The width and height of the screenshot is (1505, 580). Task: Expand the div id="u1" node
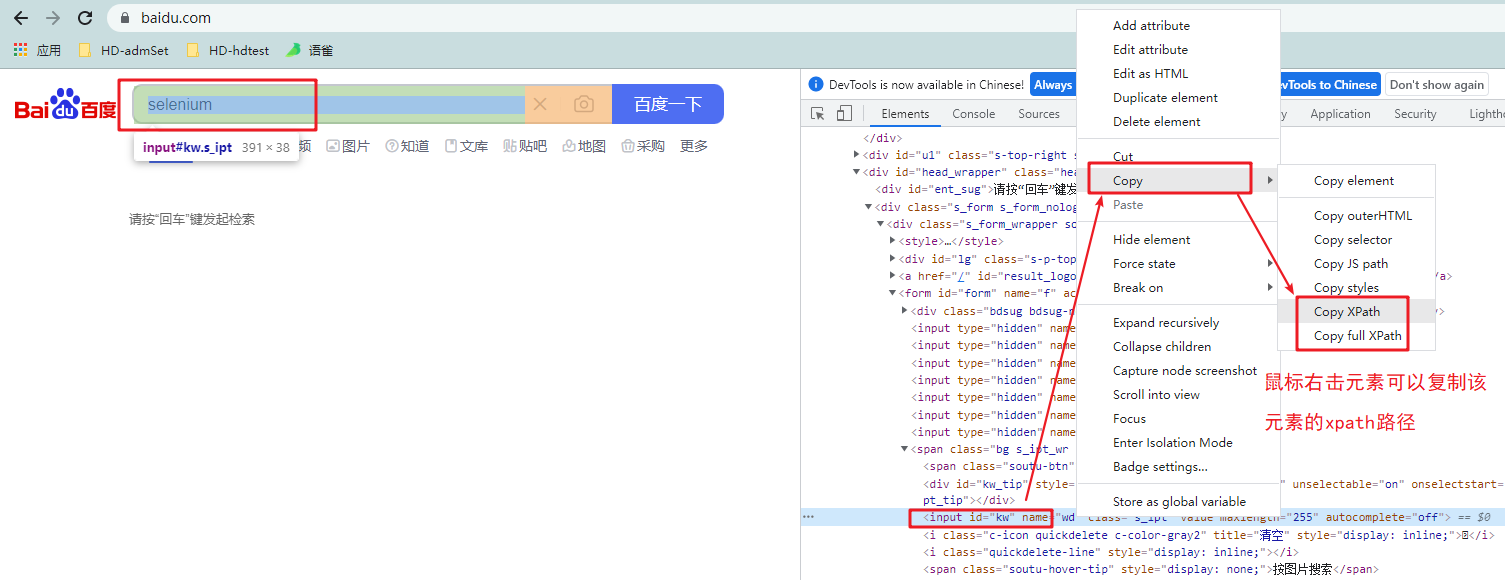(856, 155)
